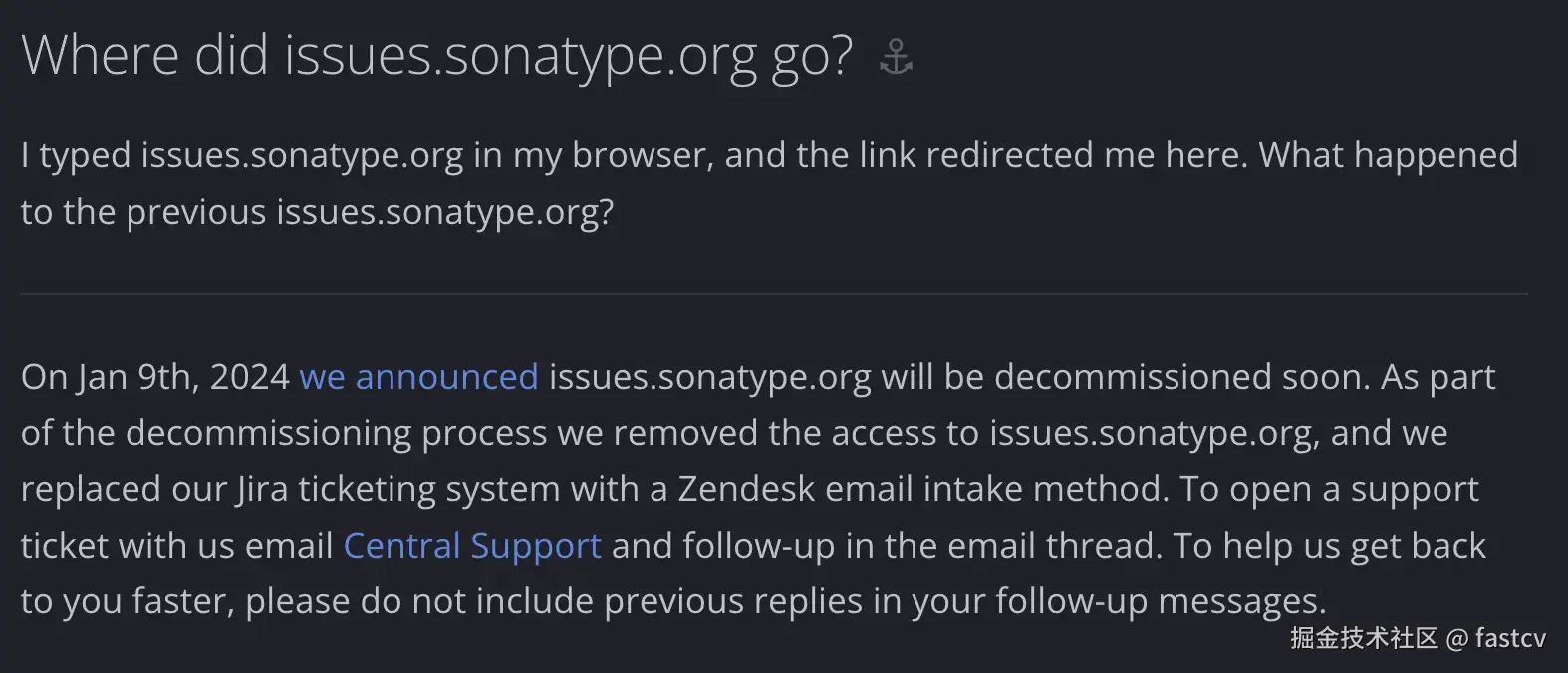Click the "掘金技术社区" watermark text
The height and width of the screenshot is (673, 1568).
click(1364, 638)
